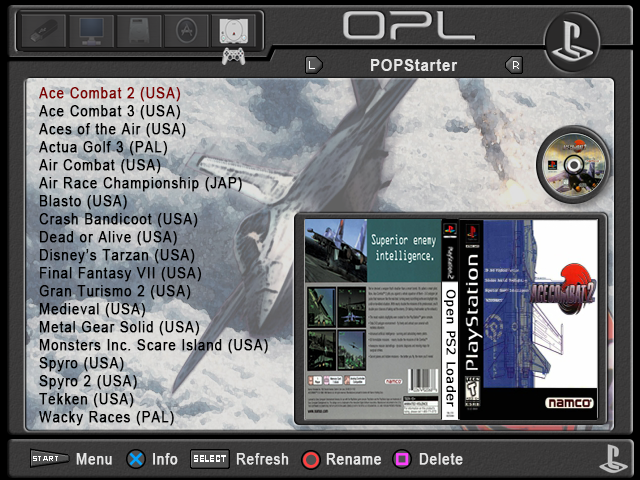
Task: Select Metal Gear Solid (USA)
Action: [x=119, y=327]
